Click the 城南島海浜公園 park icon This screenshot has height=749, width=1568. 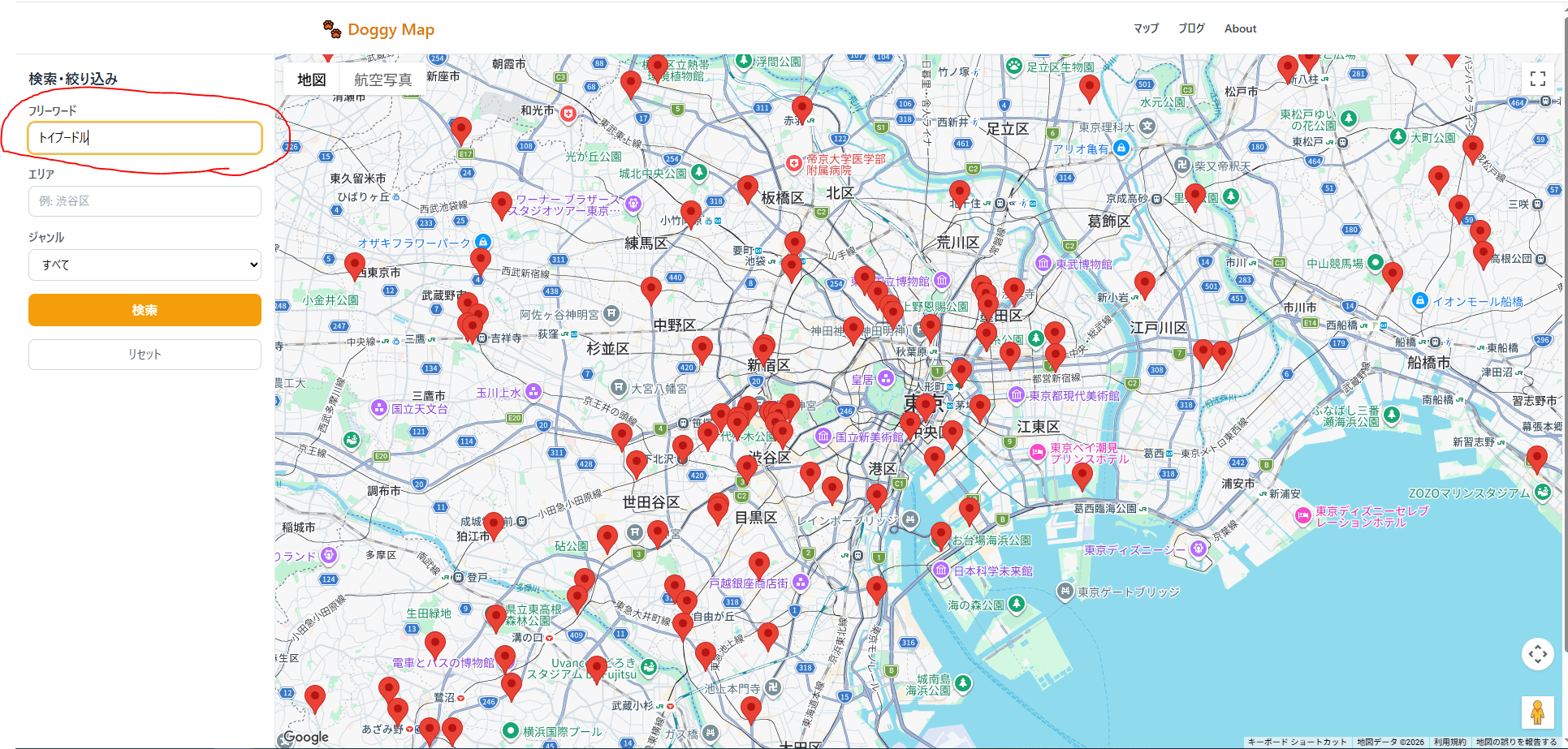click(962, 683)
